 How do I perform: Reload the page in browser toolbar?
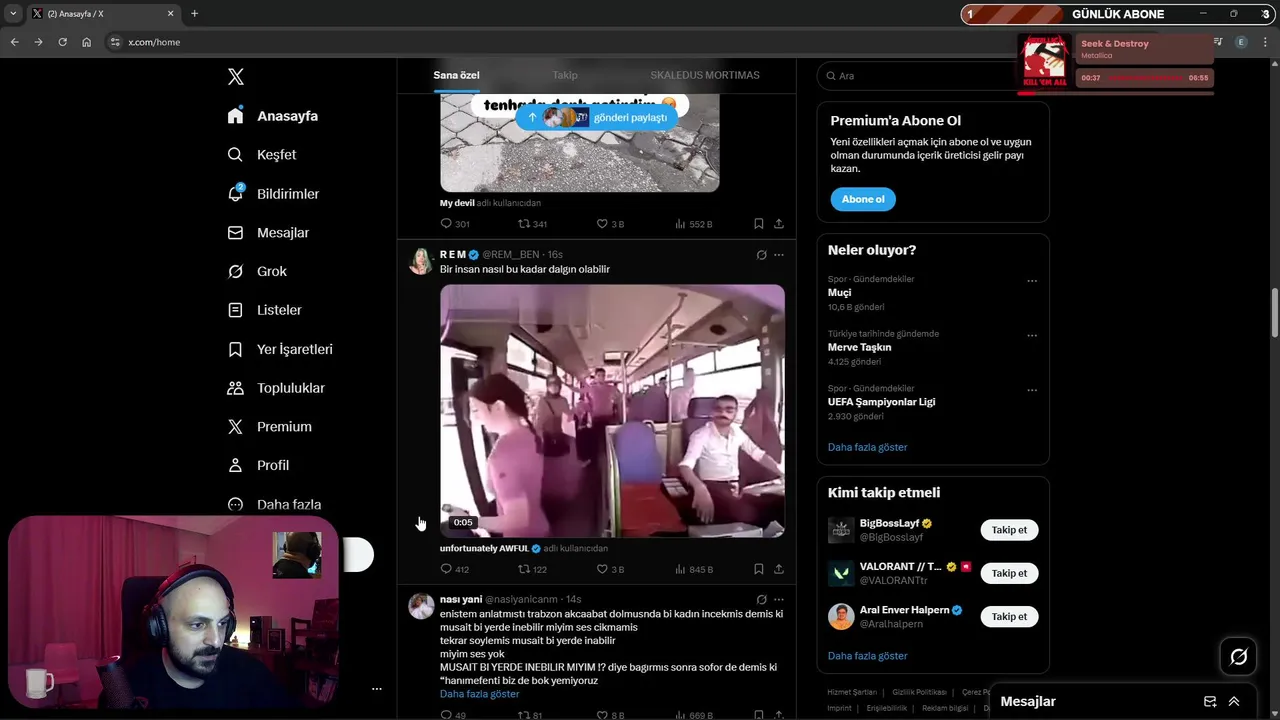[x=62, y=42]
